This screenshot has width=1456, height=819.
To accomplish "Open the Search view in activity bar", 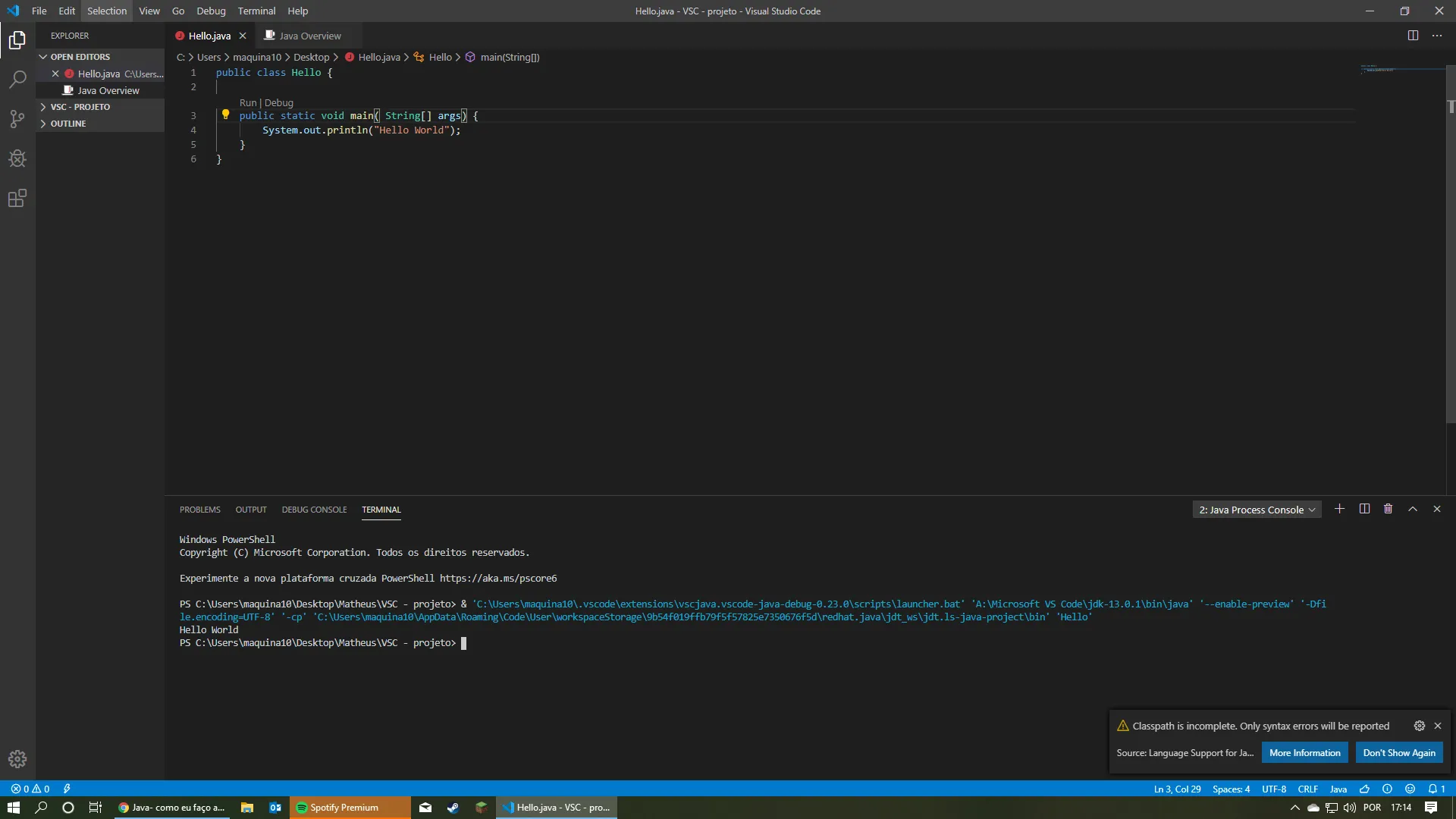I will 17,79.
